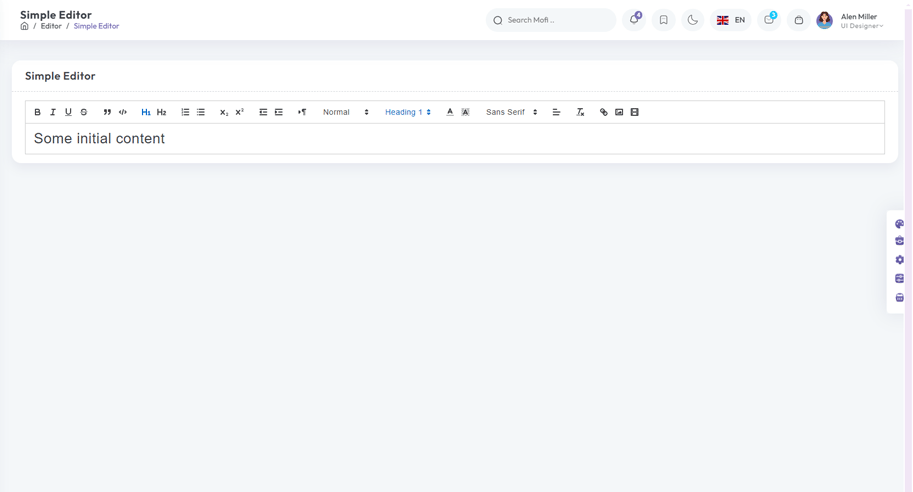Insert an image into the editor
The image size is (913, 492).
coord(619,112)
